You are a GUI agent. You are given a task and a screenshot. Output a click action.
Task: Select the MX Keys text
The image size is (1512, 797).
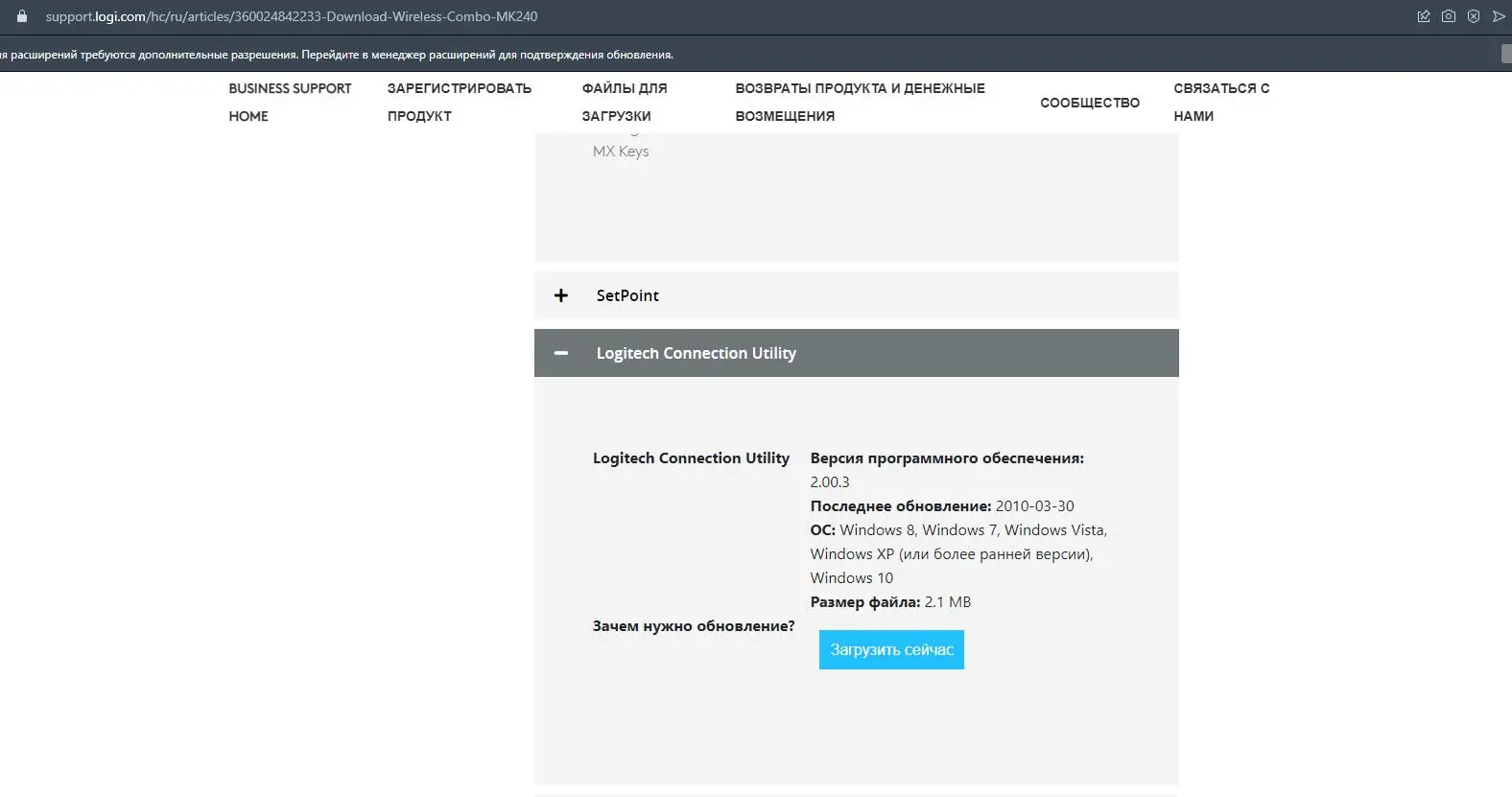pos(621,152)
